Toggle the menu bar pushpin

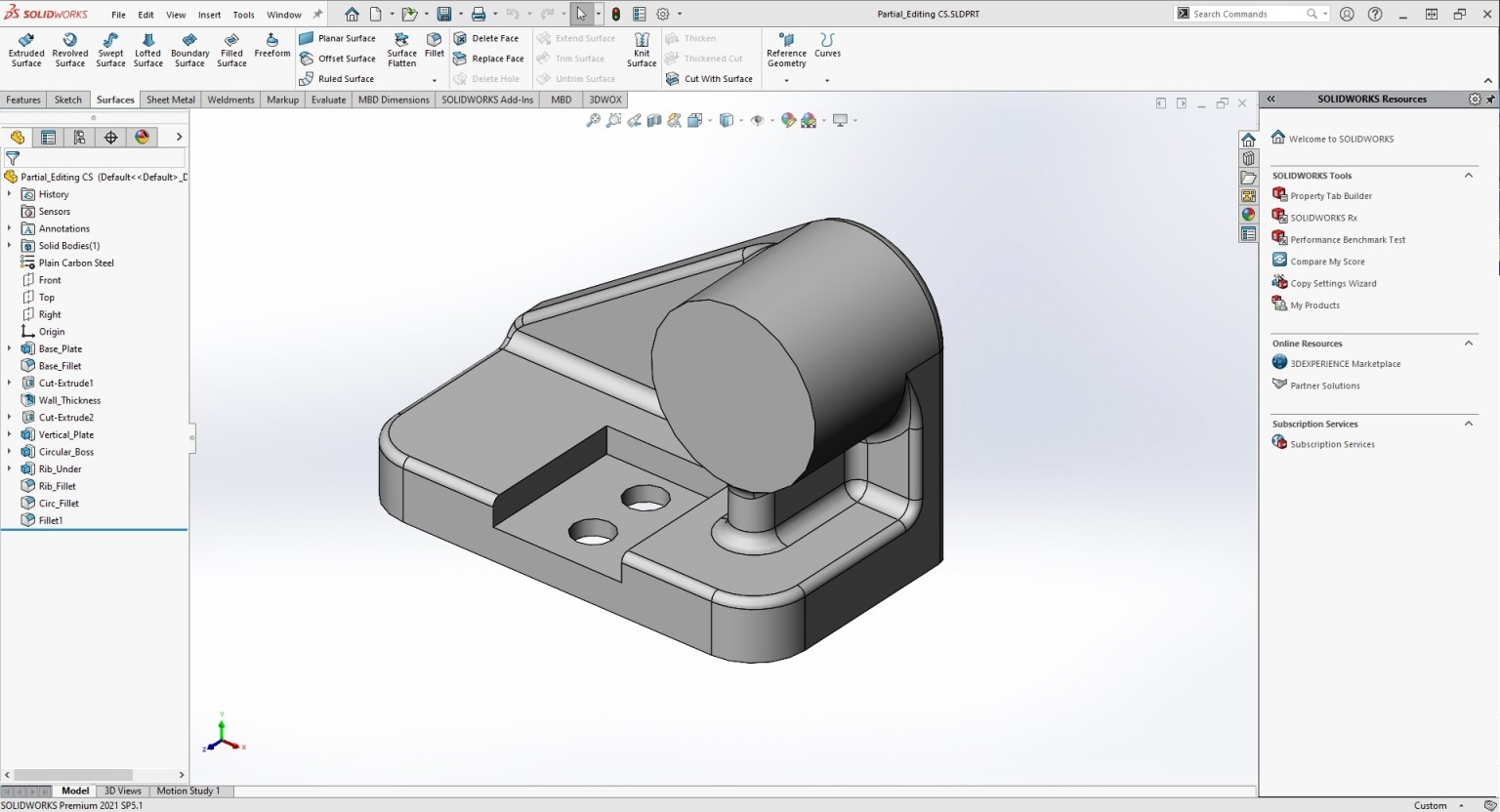(x=317, y=14)
